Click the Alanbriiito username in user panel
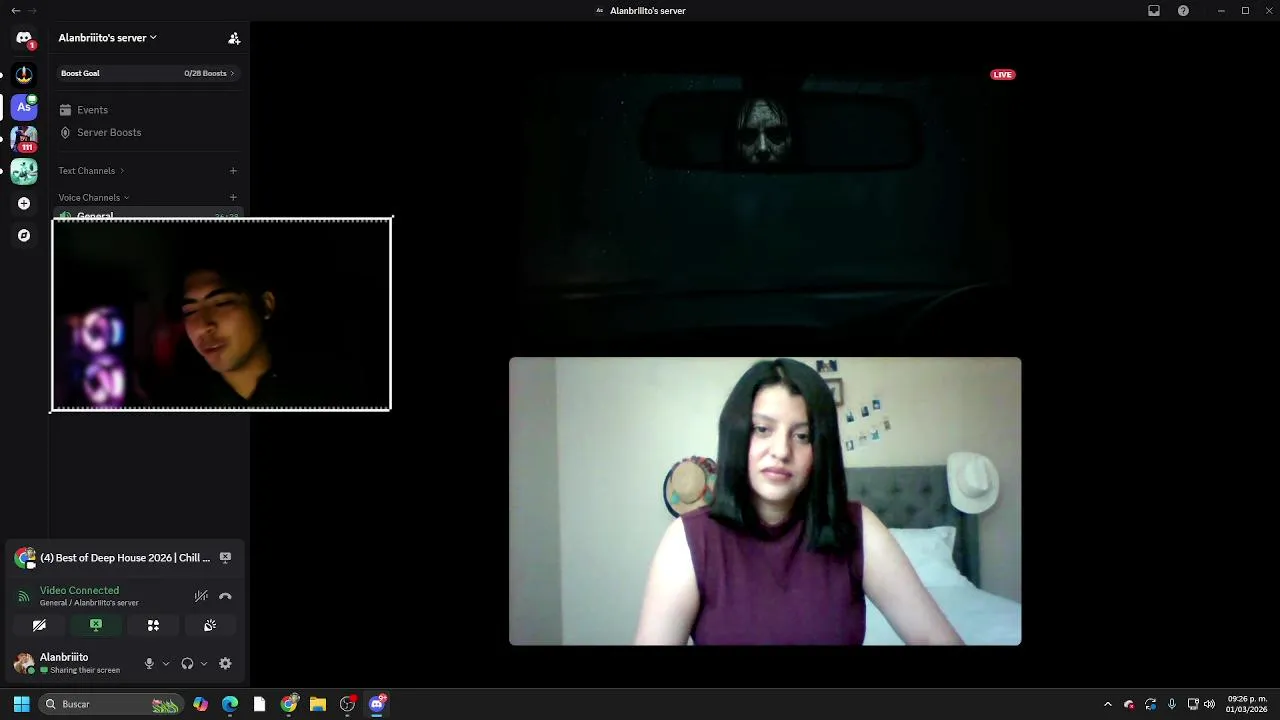1280x720 pixels. pos(64,657)
